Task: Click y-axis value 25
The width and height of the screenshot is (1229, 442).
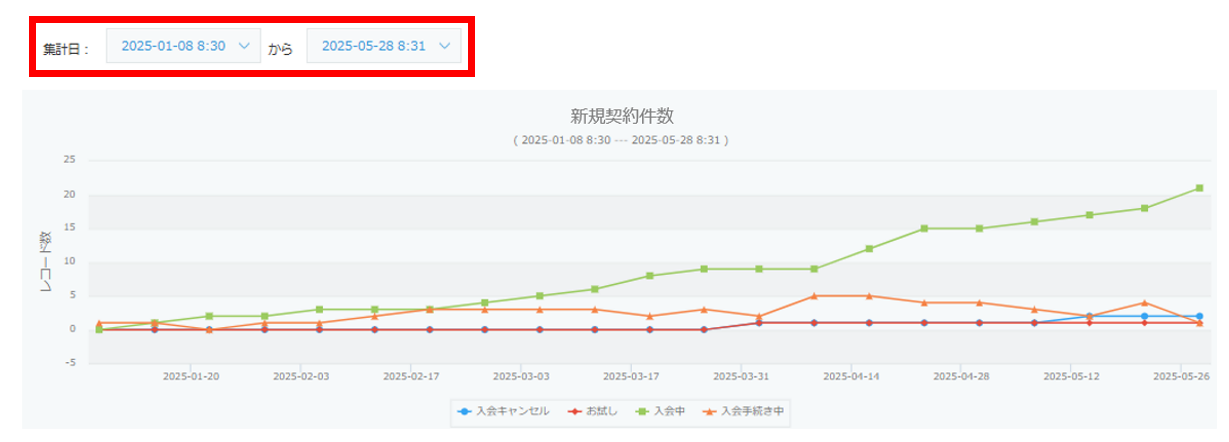Action: point(69,160)
